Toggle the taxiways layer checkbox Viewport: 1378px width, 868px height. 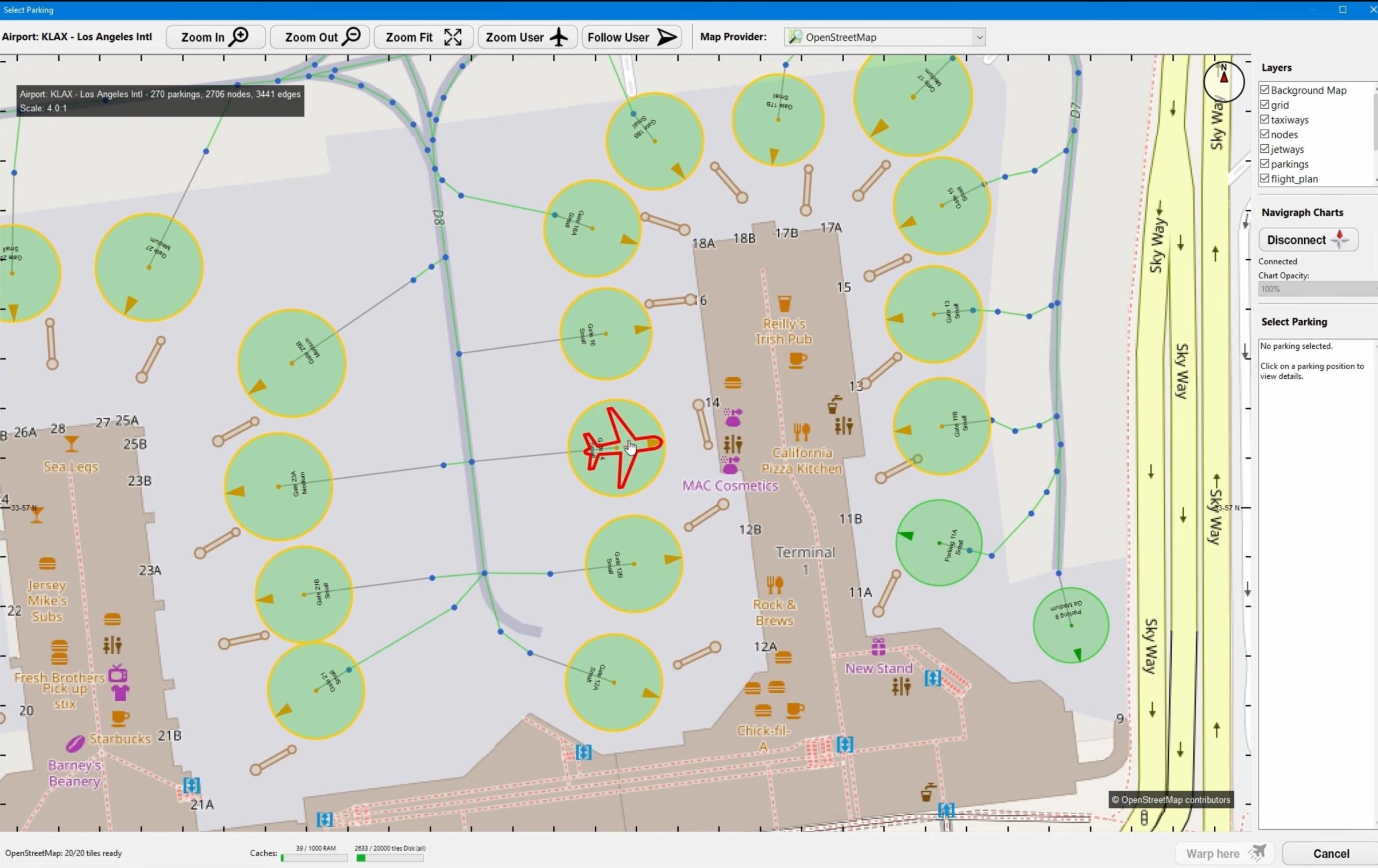(x=1265, y=119)
